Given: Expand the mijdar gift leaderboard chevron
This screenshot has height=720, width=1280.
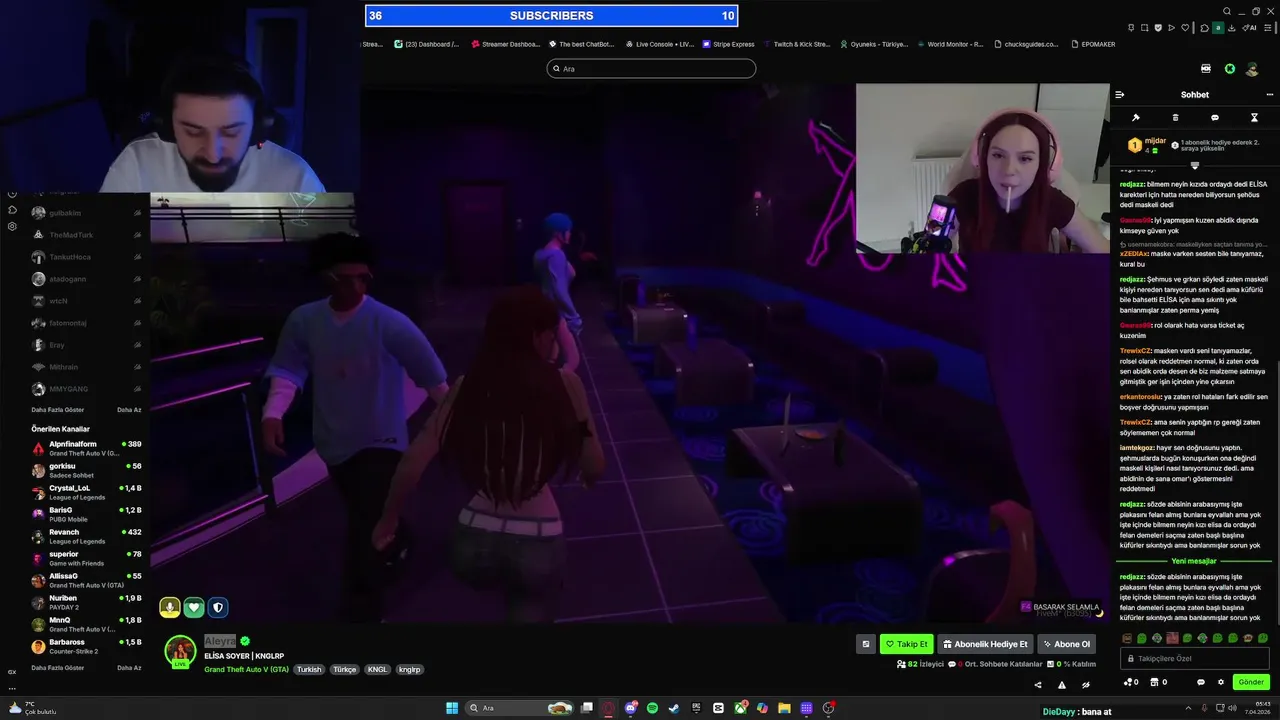Looking at the screenshot, I should [x=1194, y=165].
